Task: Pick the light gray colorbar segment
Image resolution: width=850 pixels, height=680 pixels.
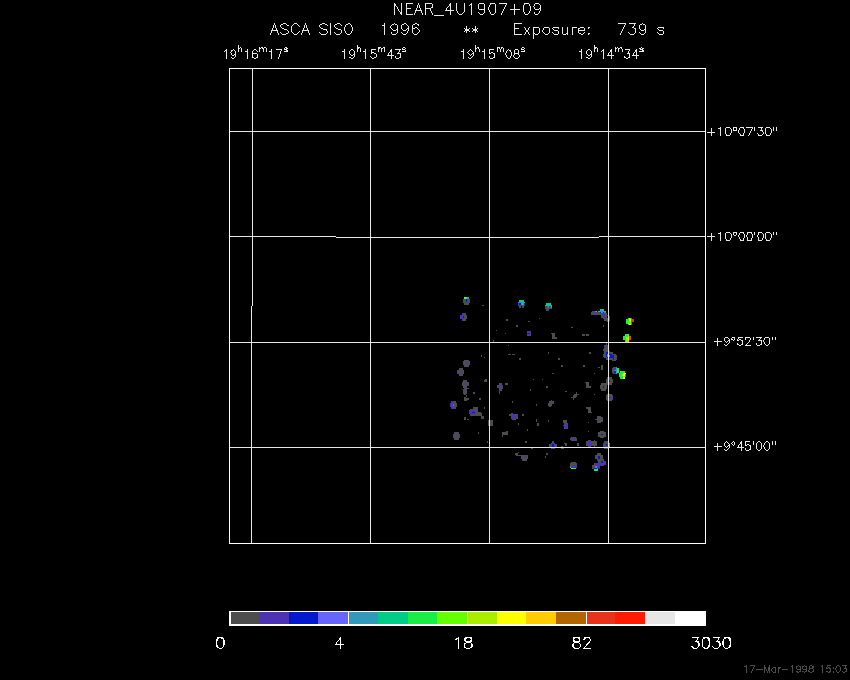Action: (660, 618)
